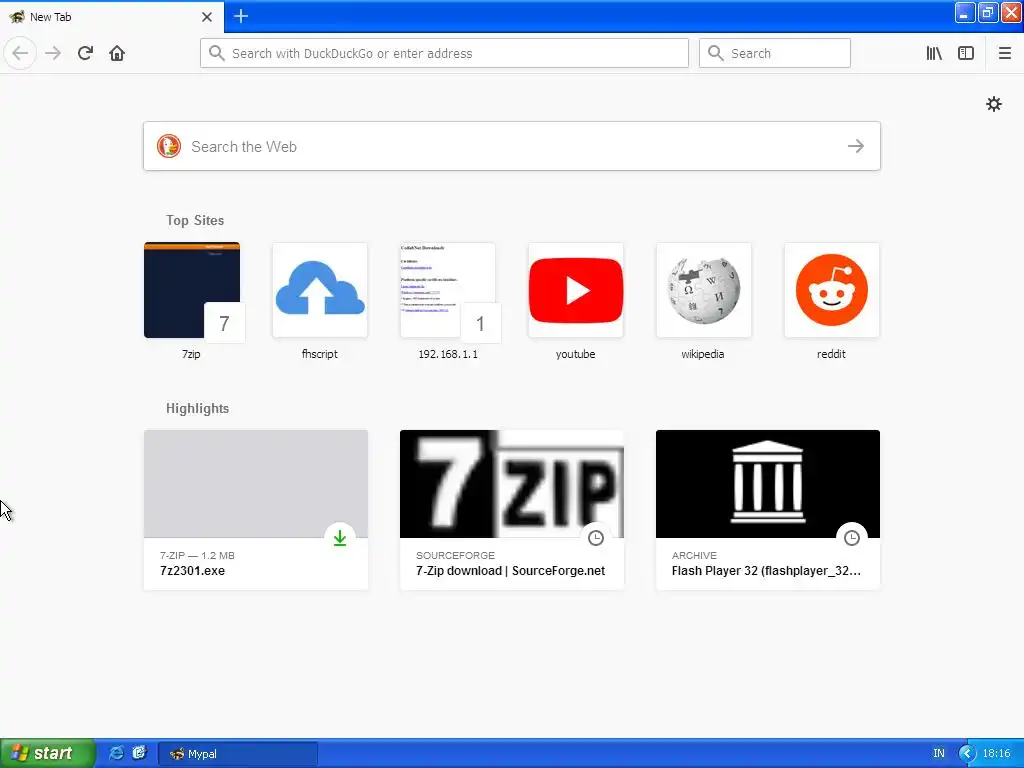Focus the toolbar Search box

[775, 53]
